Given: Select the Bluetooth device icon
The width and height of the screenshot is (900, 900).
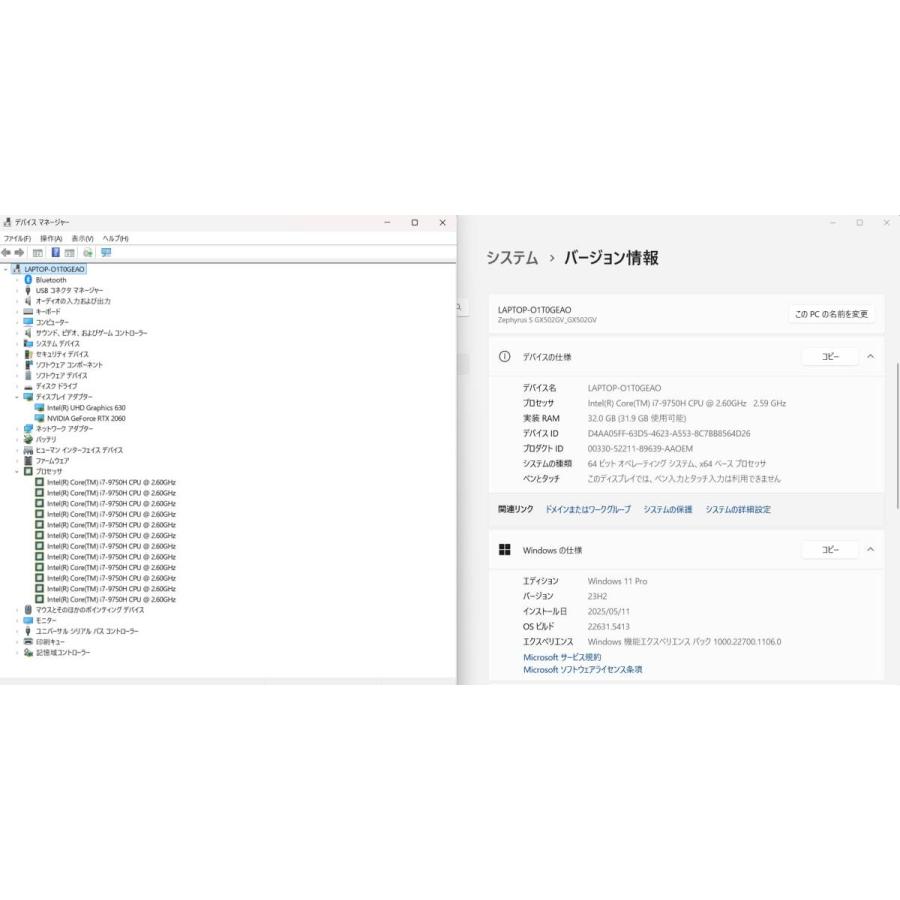Looking at the screenshot, I should (x=28, y=280).
